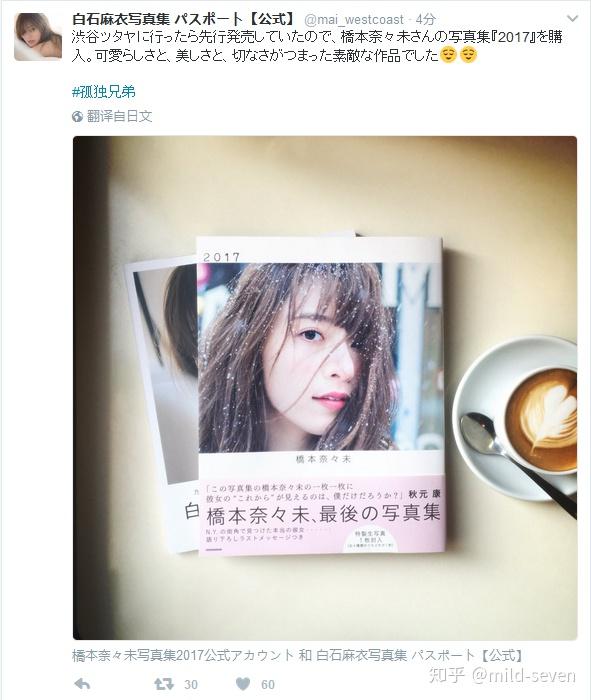Open the tweet author's profile avatar

click(38, 37)
